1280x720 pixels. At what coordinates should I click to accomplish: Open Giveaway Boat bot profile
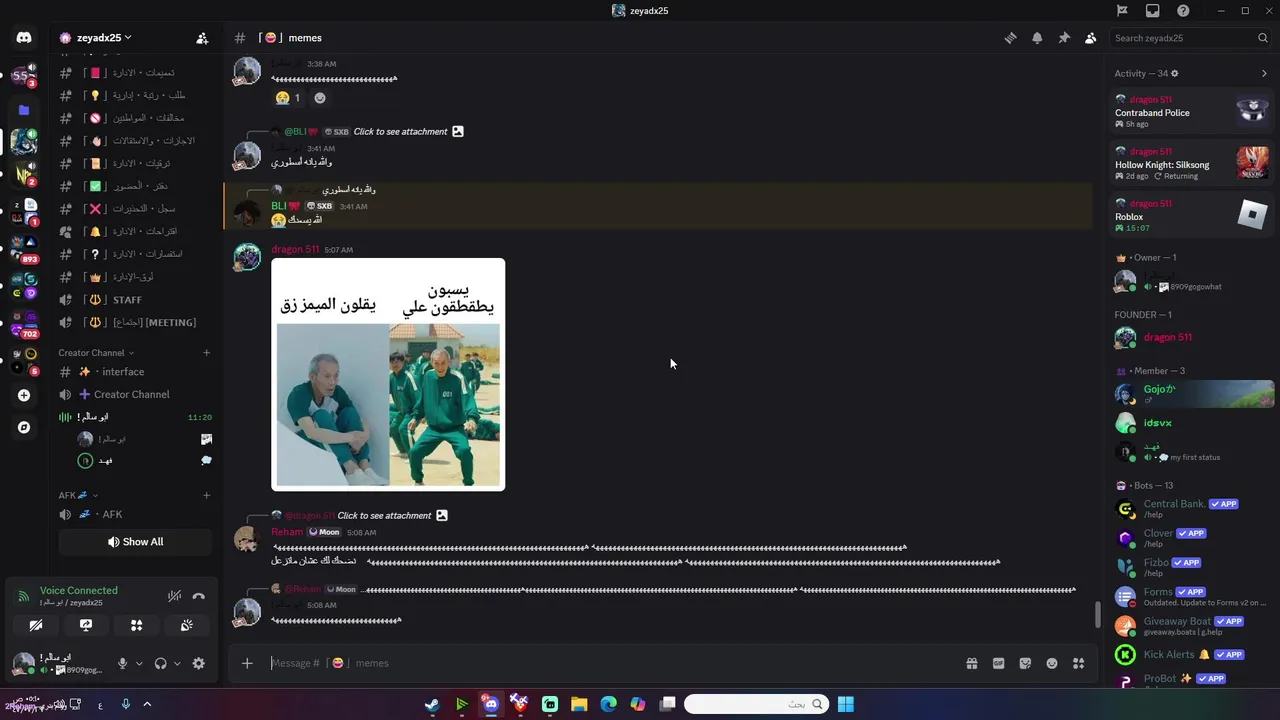pos(1192,625)
